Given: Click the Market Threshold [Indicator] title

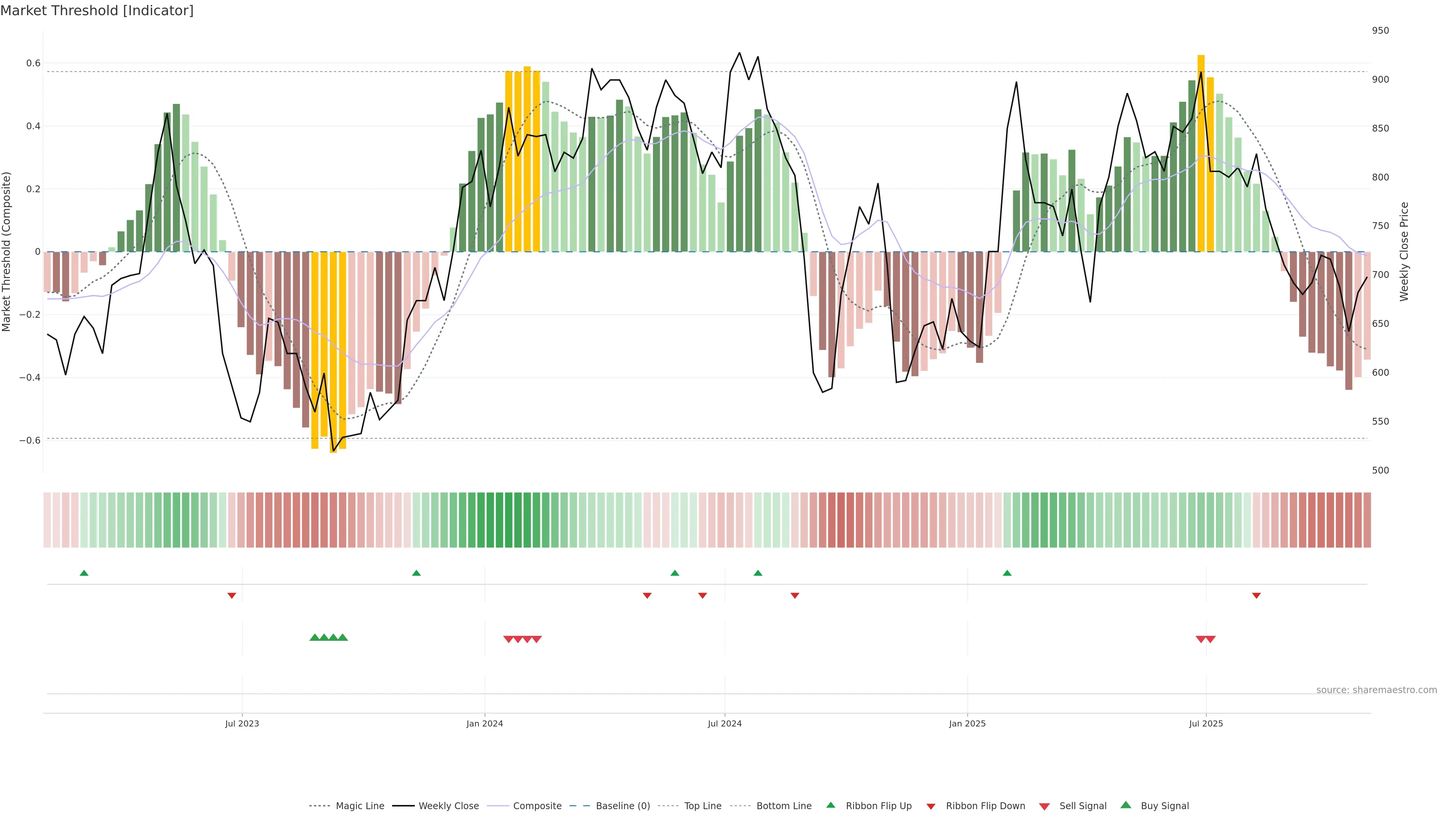Looking at the screenshot, I should pyautogui.click(x=97, y=11).
